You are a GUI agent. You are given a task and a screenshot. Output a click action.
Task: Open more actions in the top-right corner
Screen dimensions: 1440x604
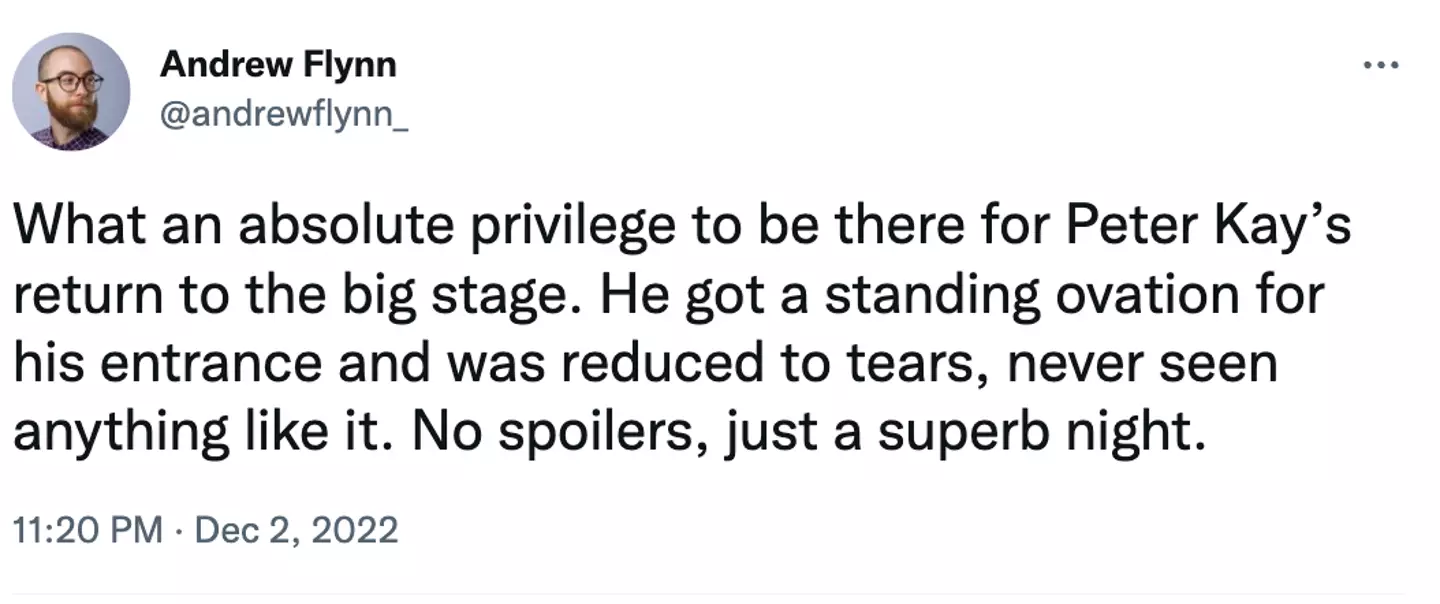click(1380, 63)
